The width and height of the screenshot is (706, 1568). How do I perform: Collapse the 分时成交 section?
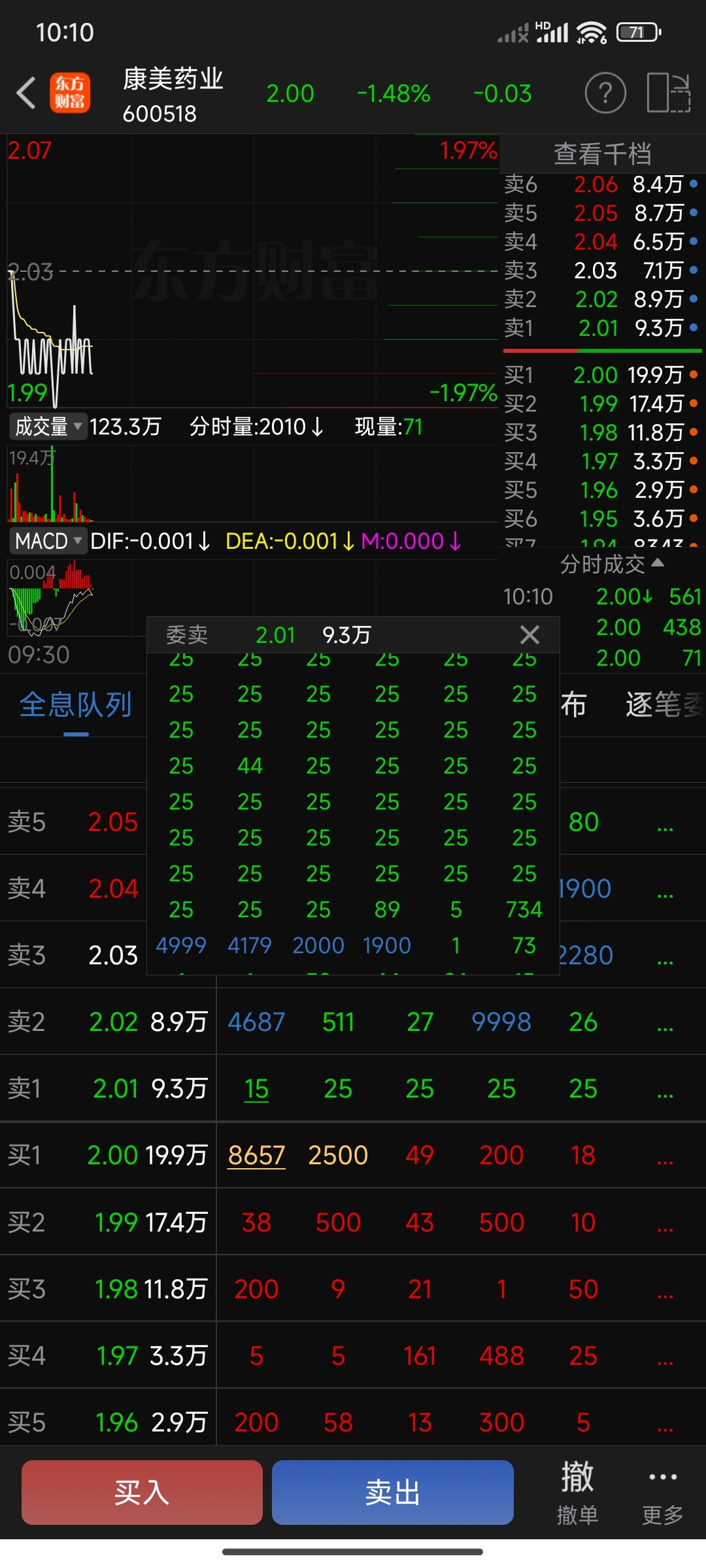click(x=612, y=564)
